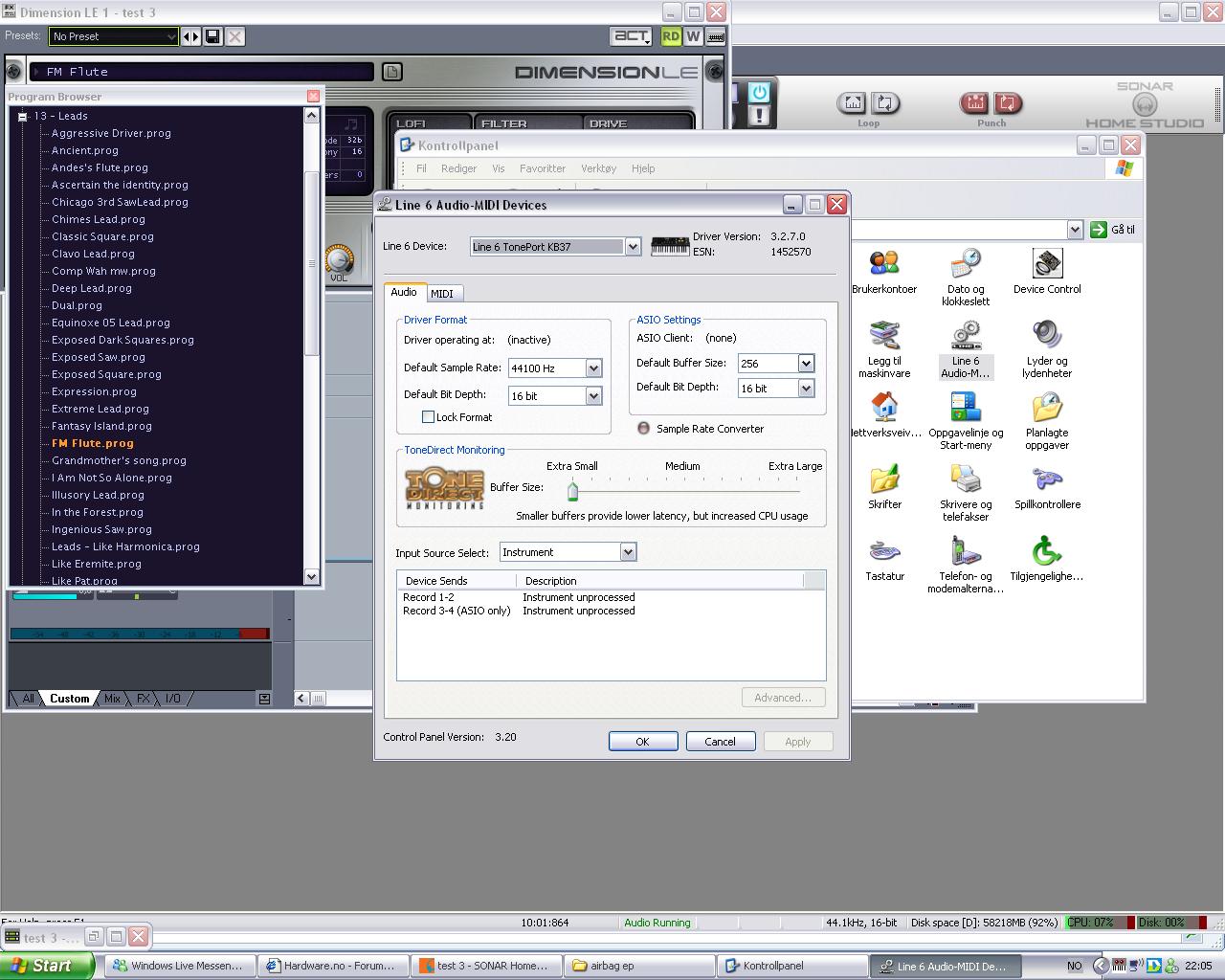The width and height of the screenshot is (1225, 980).
Task: Open the airbag ep taskbar folder
Action: 639,966
